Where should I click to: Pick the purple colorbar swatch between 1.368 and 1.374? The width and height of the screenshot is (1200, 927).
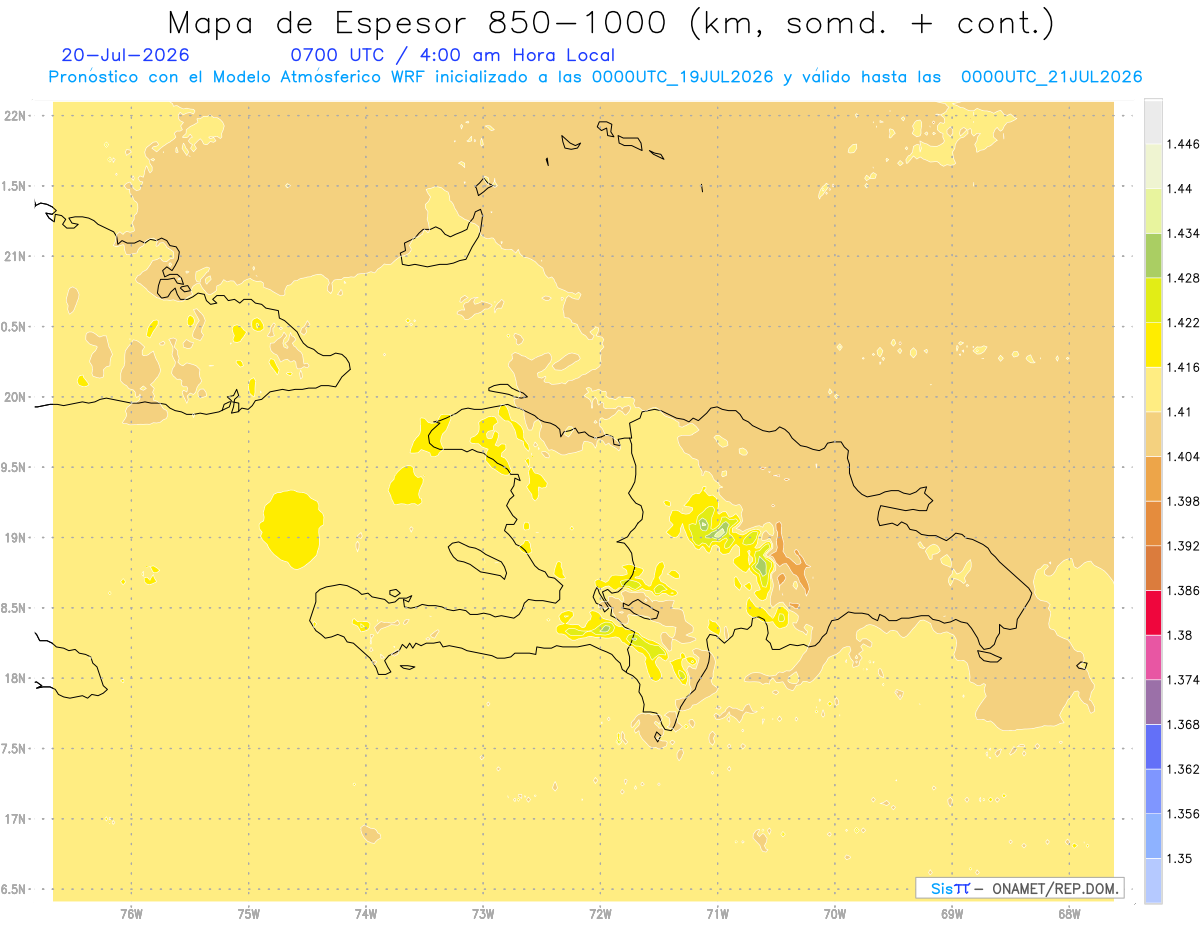[x=1153, y=702]
